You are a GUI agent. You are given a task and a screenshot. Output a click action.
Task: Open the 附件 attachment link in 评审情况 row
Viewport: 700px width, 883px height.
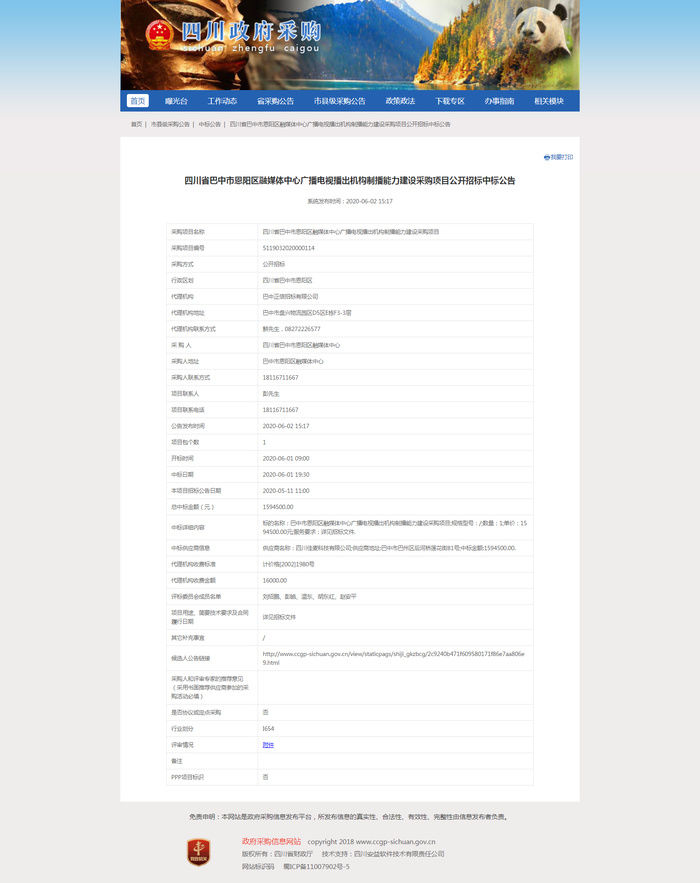click(268, 744)
